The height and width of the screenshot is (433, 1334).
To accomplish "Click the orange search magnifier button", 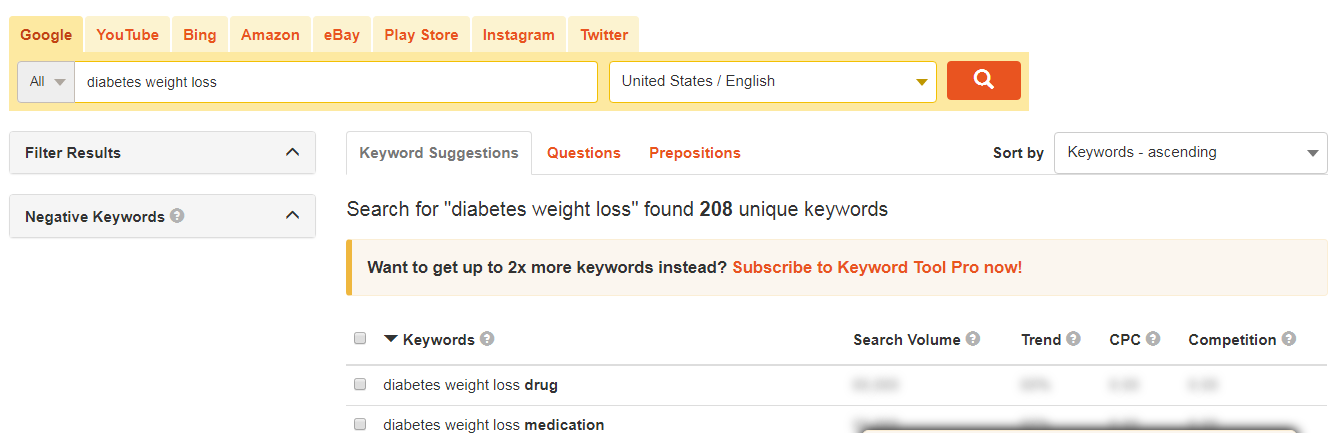I will [x=983, y=80].
